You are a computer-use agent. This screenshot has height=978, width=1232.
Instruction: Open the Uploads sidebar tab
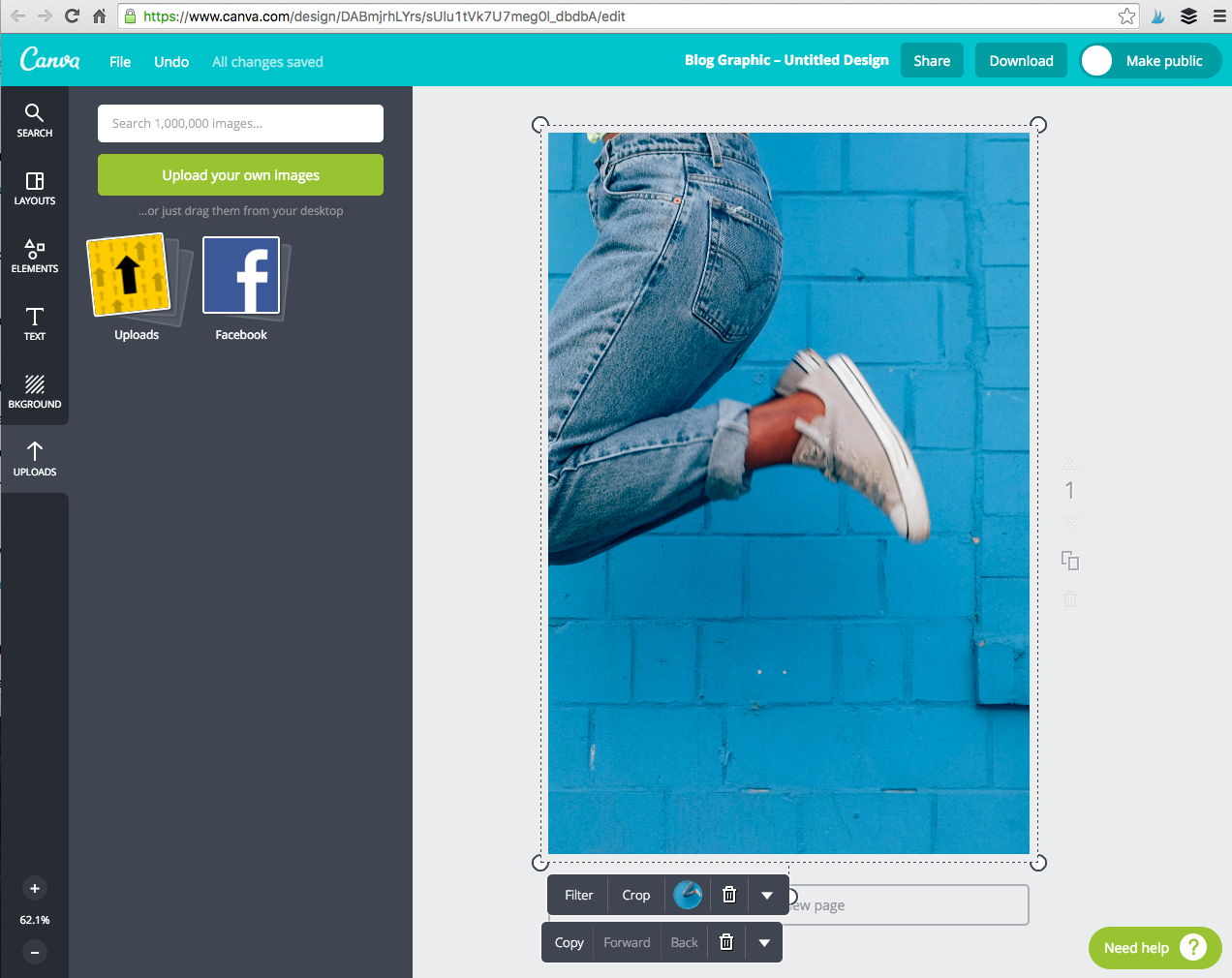pyautogui.click(x=34, y=459)
